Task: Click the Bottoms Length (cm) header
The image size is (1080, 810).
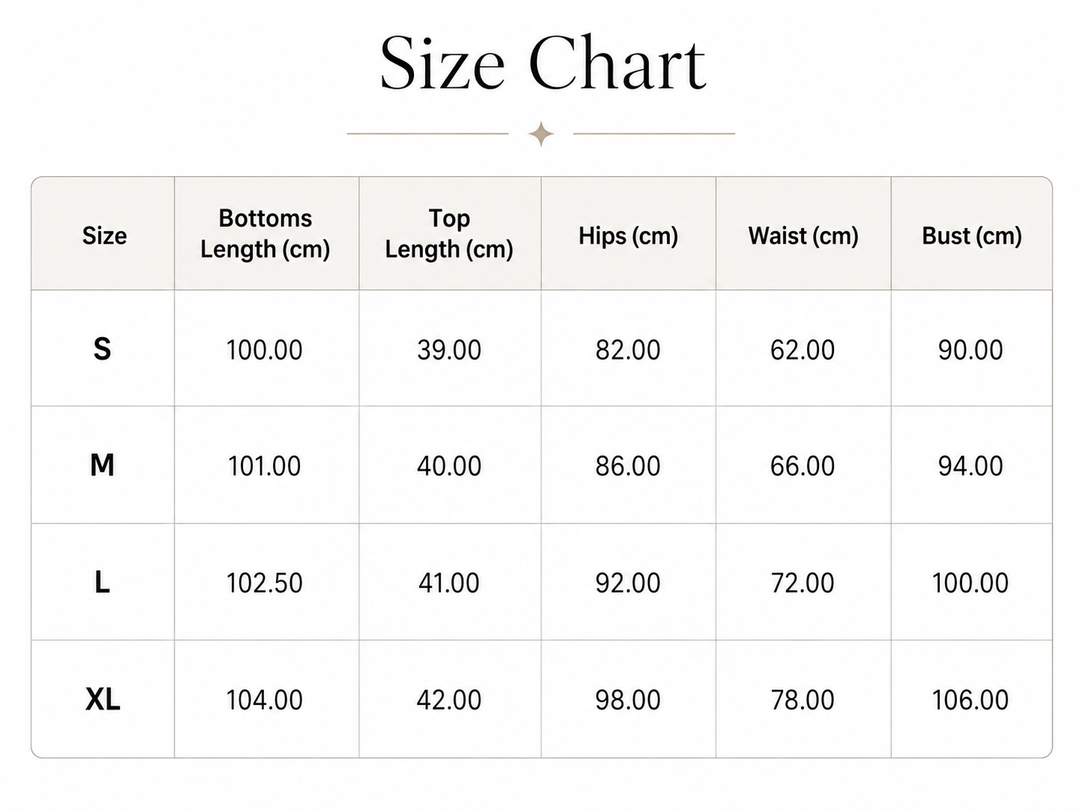Action: click(265, 233)
